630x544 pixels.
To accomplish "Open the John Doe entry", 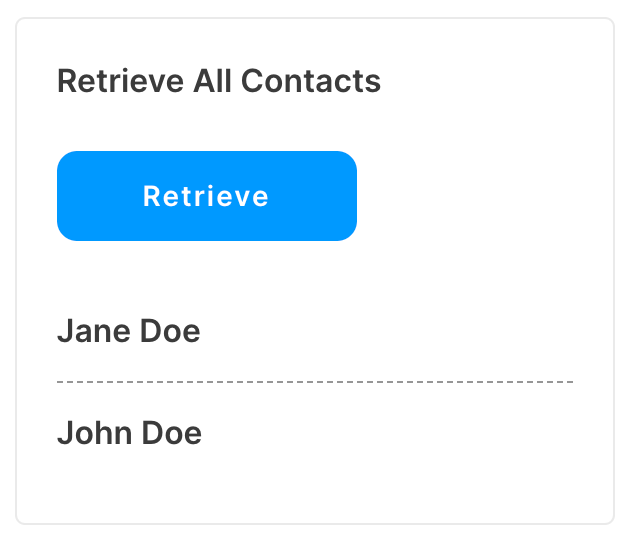I will tap(129, 433).
